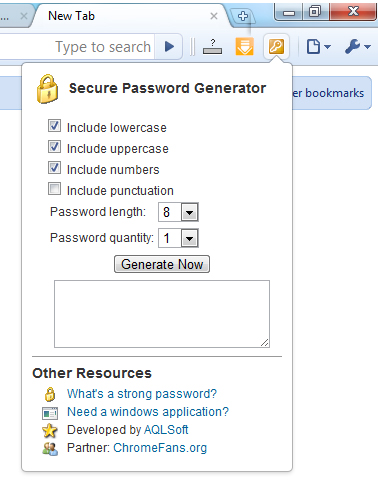Click the star icon beside Developed by
The image size is (378, 484).
coord(50,430)
